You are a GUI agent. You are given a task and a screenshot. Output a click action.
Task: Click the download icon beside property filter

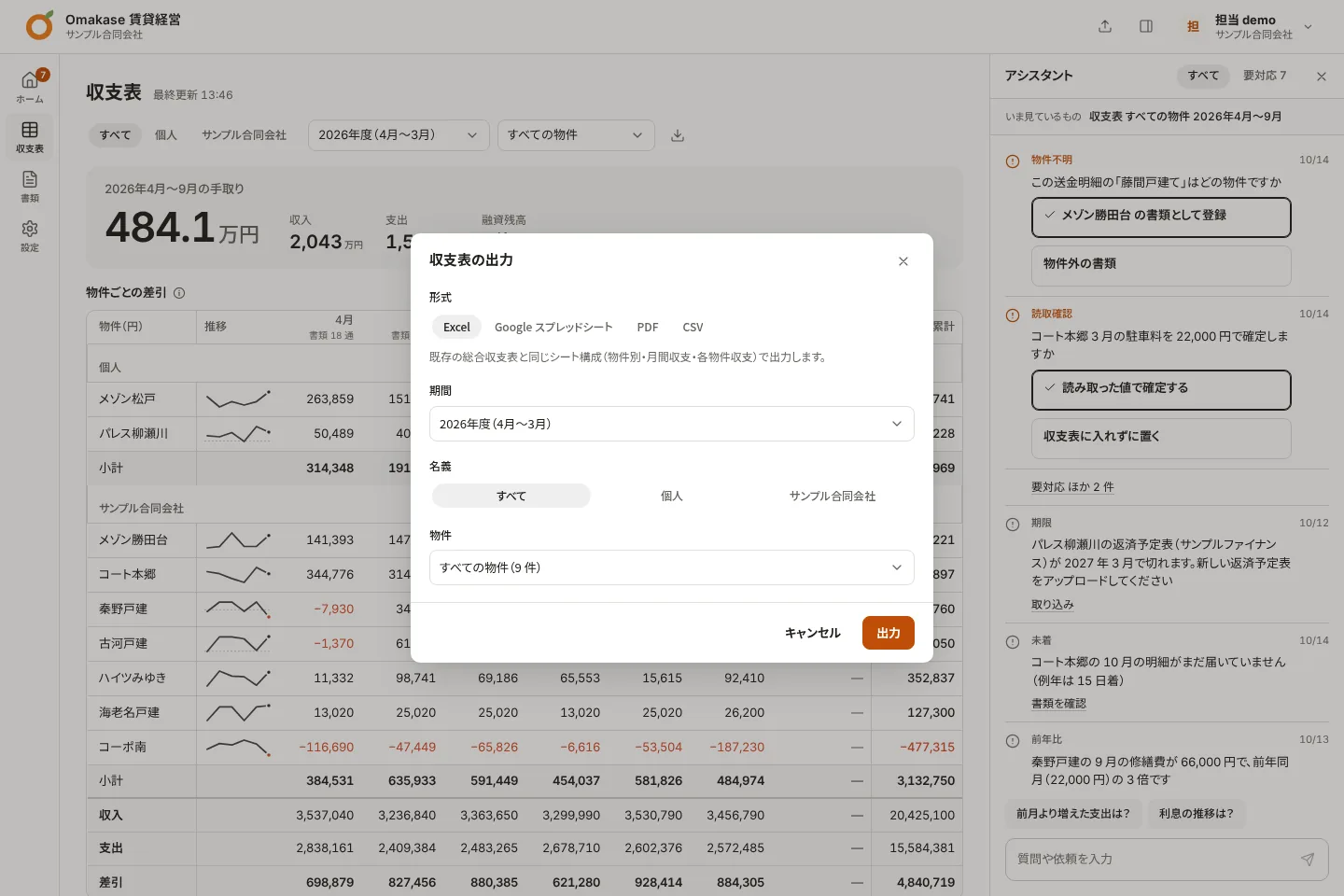tap(678, 135)
